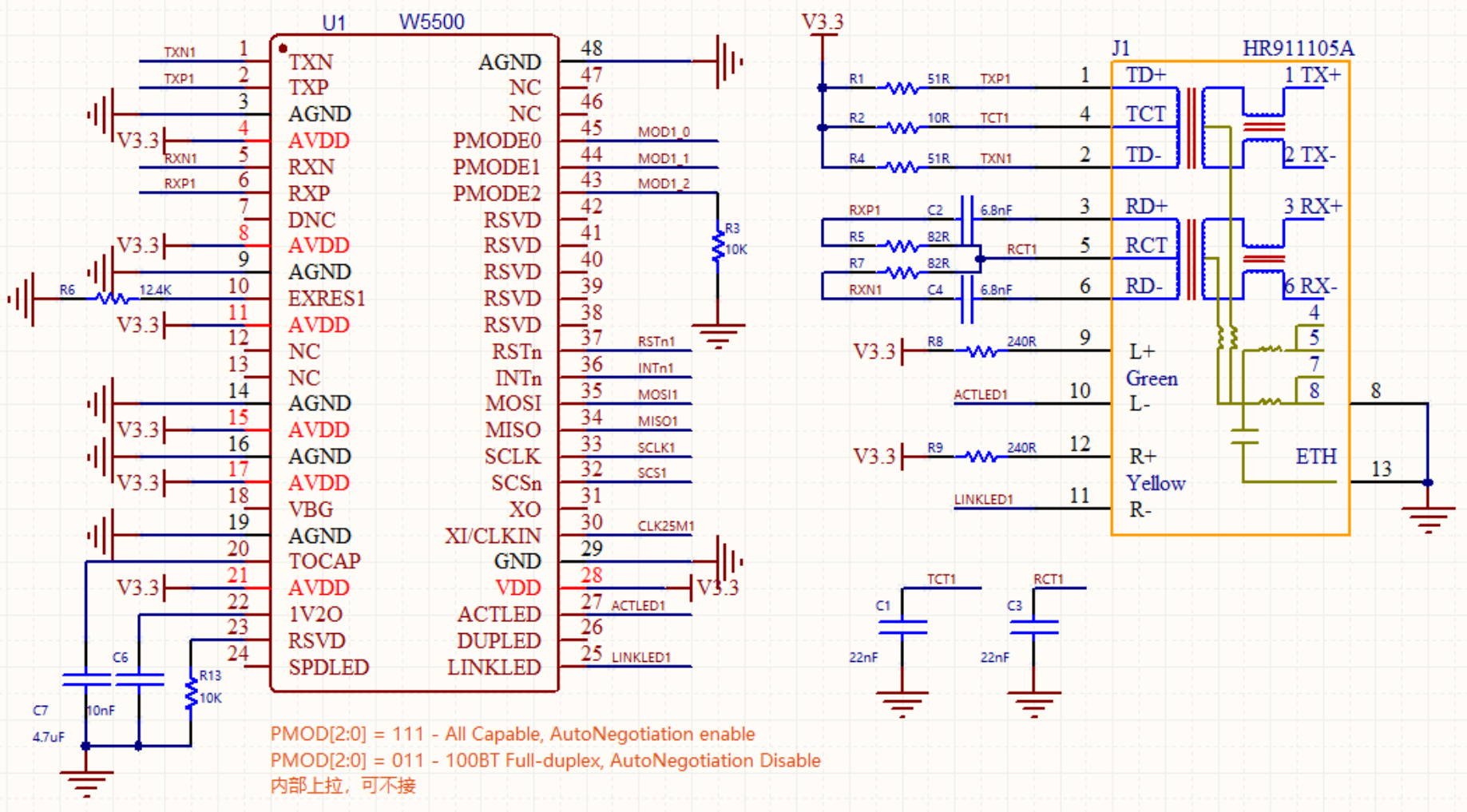Image resolution: width=1467 pixels, height=812 pixels.
Task: Select resistor R4 51R symbol
Action: 902,167
